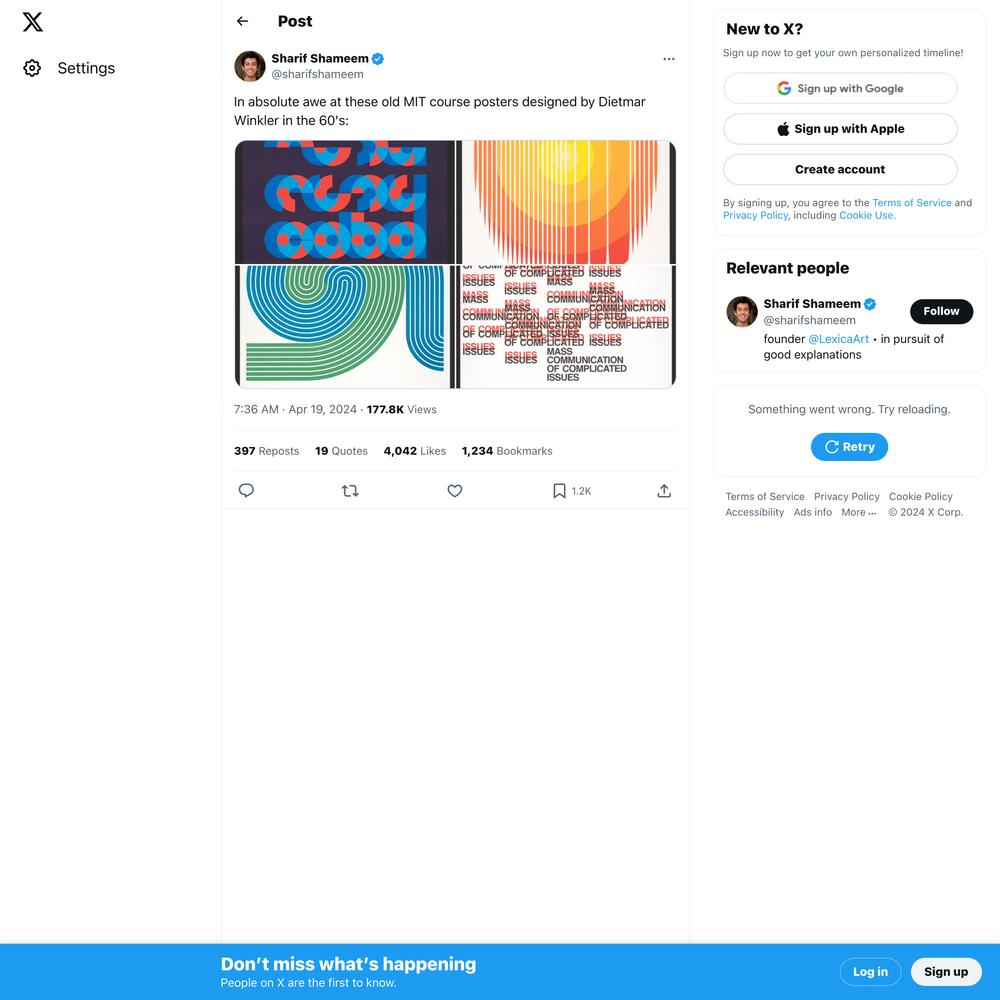Open the three-dot more menu on post
The height and width of the screenshot is (1000, 1000).
click(x=668, y=59)
